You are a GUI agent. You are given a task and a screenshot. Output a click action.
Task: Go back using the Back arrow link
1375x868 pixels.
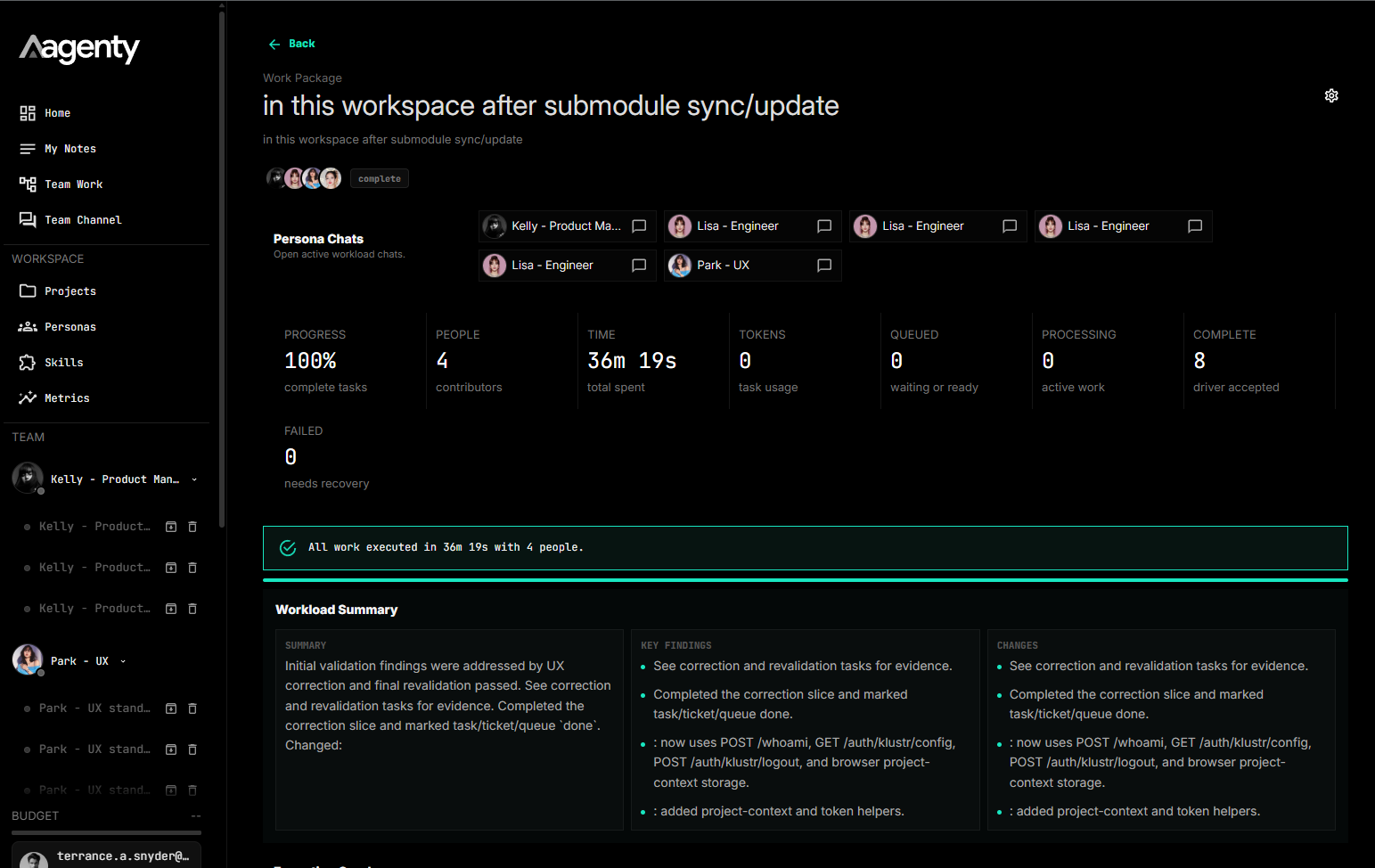pos(291,44)
